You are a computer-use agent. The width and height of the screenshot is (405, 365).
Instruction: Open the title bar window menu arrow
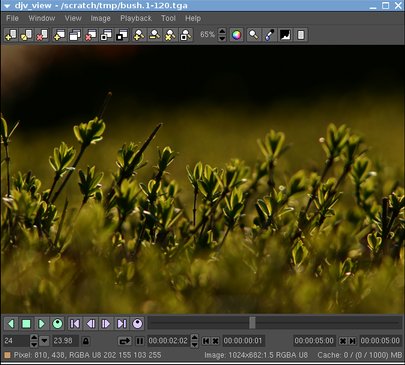[x=7, y=6]
